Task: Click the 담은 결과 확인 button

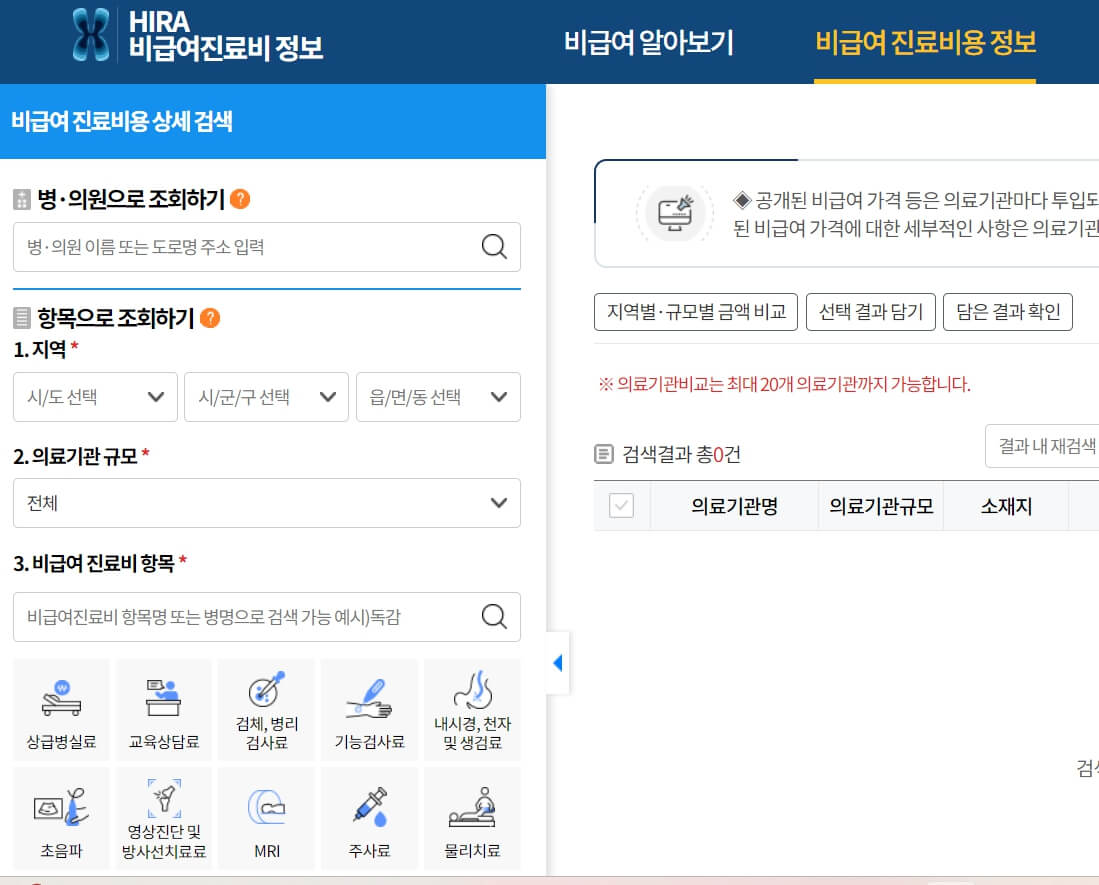Action: [x=1008, y=311]
